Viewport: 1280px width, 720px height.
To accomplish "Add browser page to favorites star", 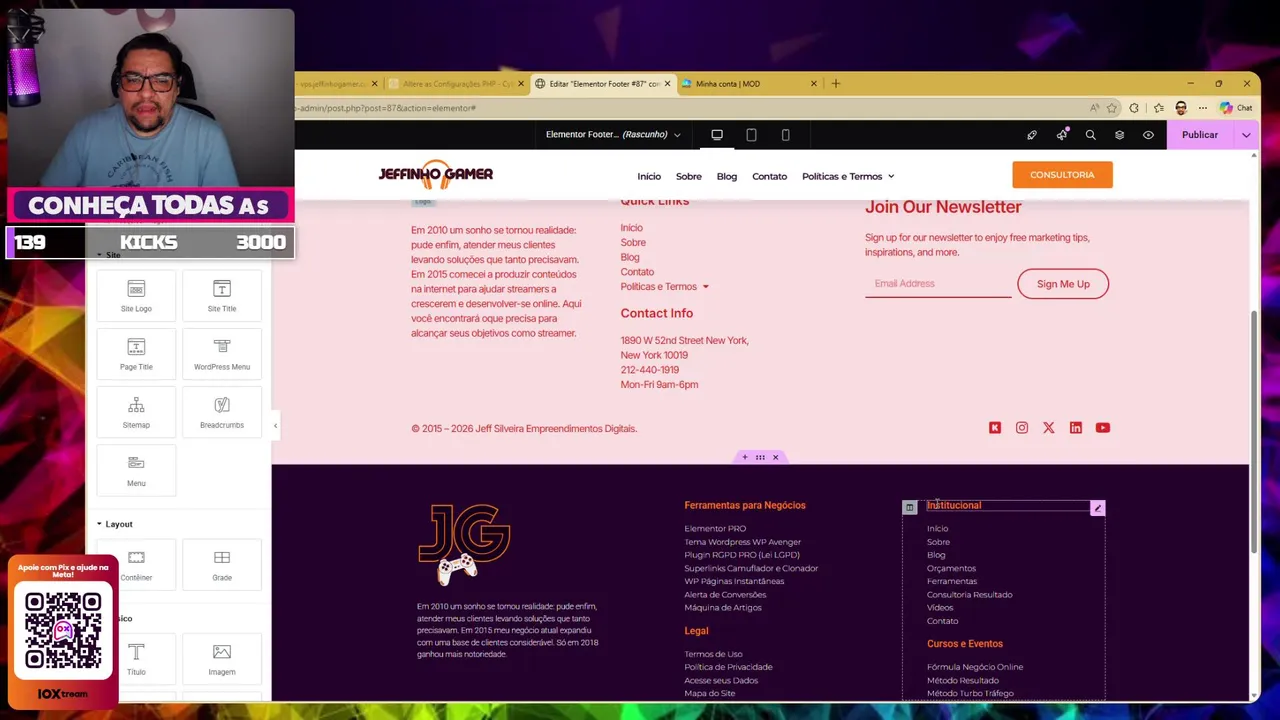I will coord(1111,108).
